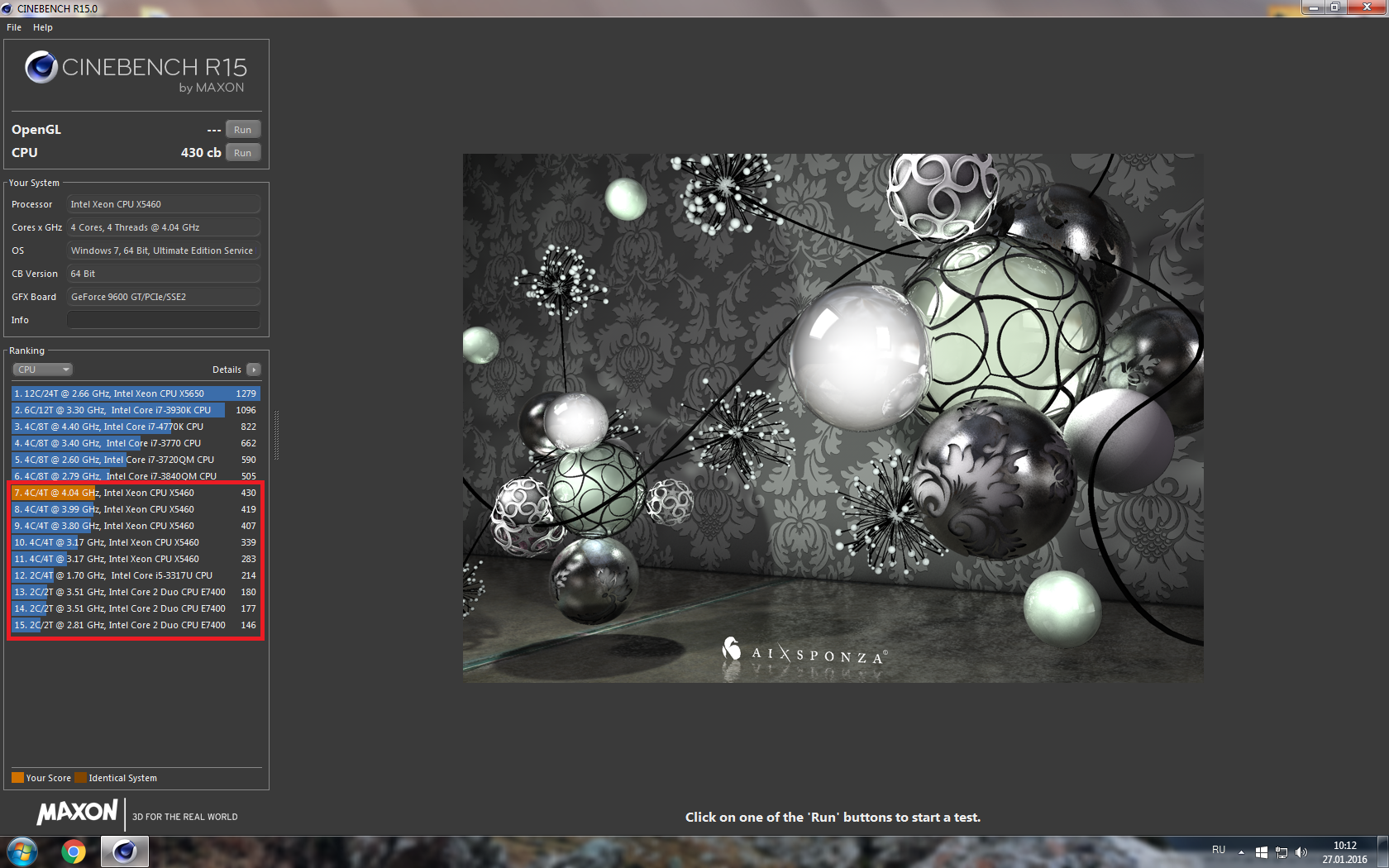Show hidden system tray icons

1241,851
